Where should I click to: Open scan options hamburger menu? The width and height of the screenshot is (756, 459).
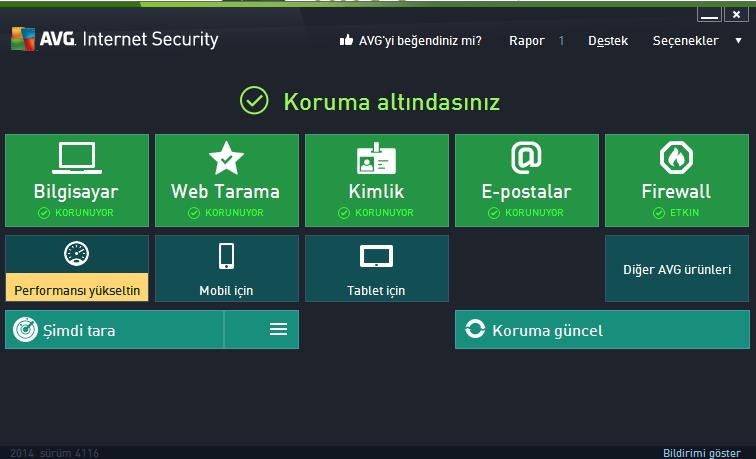click(x=278, y=329)
